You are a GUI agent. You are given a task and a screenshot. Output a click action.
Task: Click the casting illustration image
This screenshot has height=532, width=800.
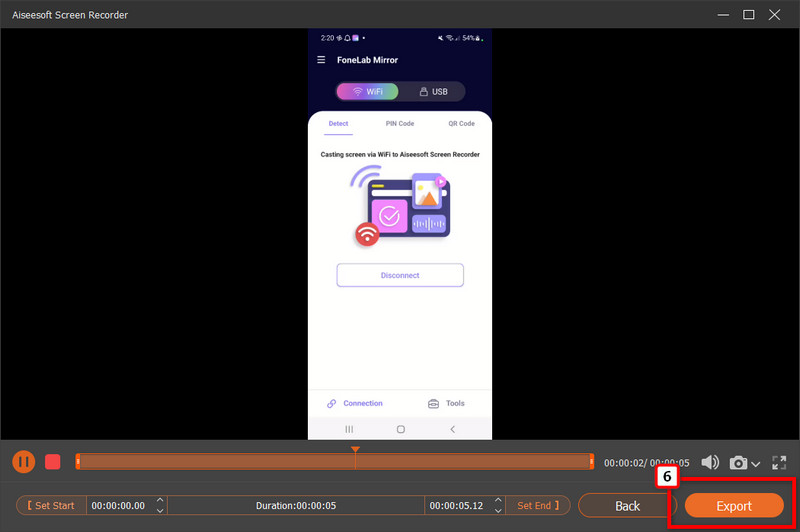pos(400,206)
